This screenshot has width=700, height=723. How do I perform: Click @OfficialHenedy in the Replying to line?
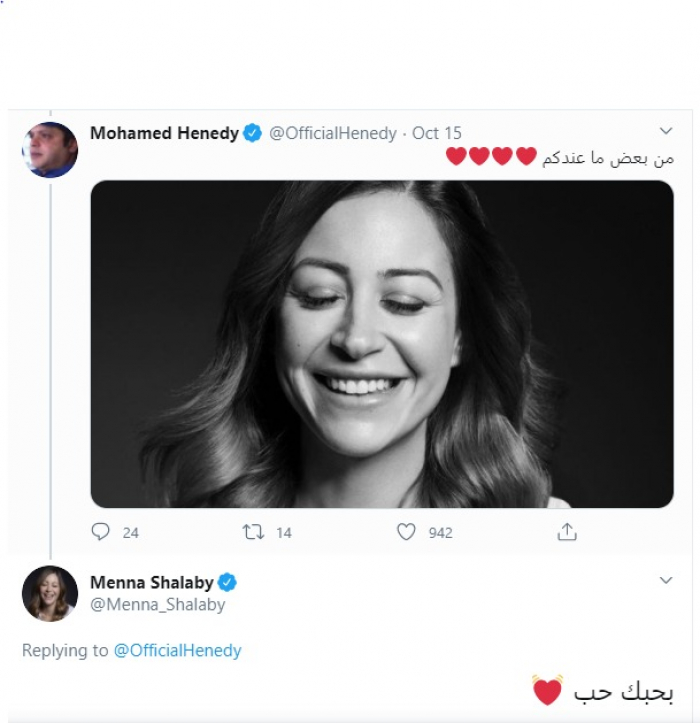(x=177, y=650)
